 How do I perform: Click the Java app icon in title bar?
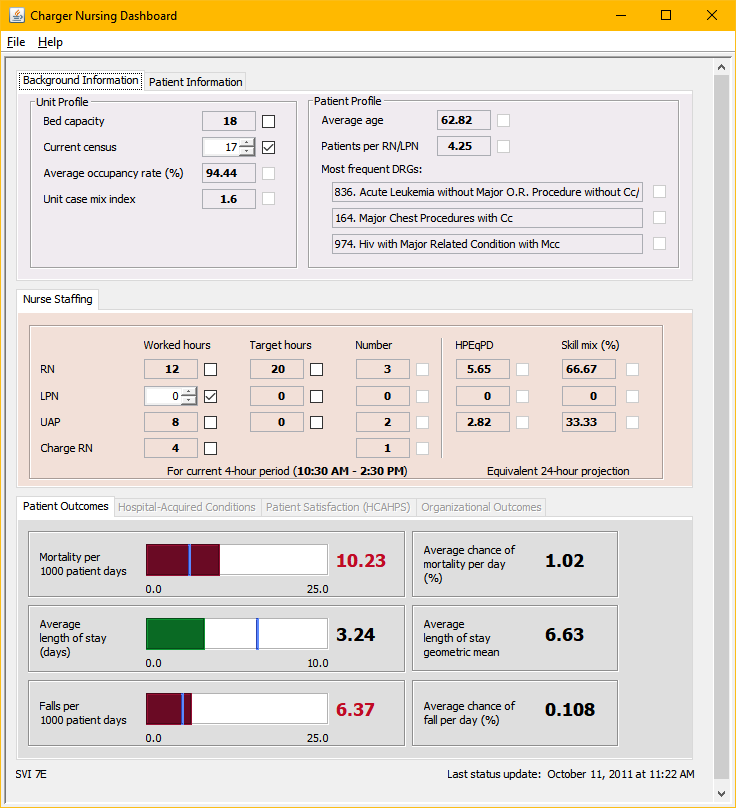point(16,16)
